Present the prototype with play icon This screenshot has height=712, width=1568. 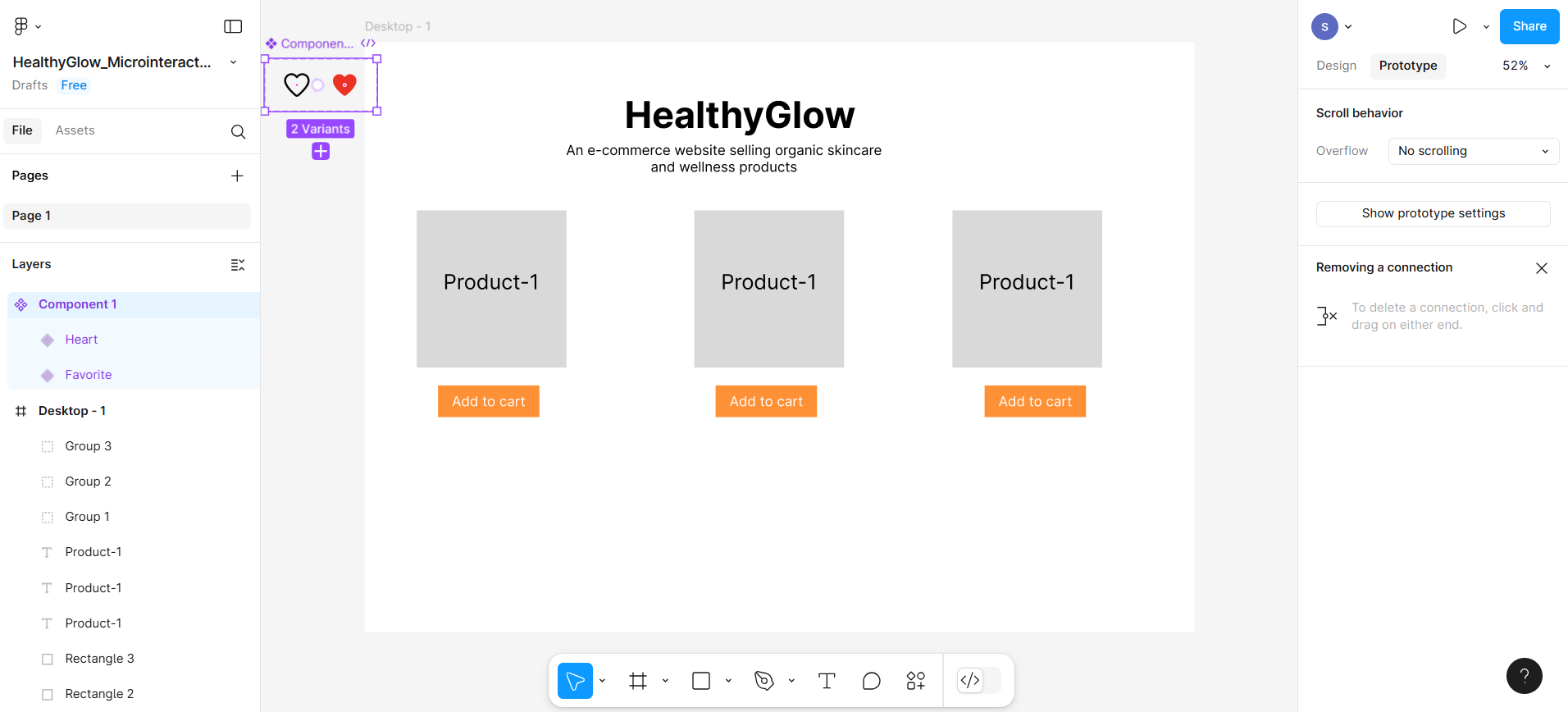(1459, 26)
